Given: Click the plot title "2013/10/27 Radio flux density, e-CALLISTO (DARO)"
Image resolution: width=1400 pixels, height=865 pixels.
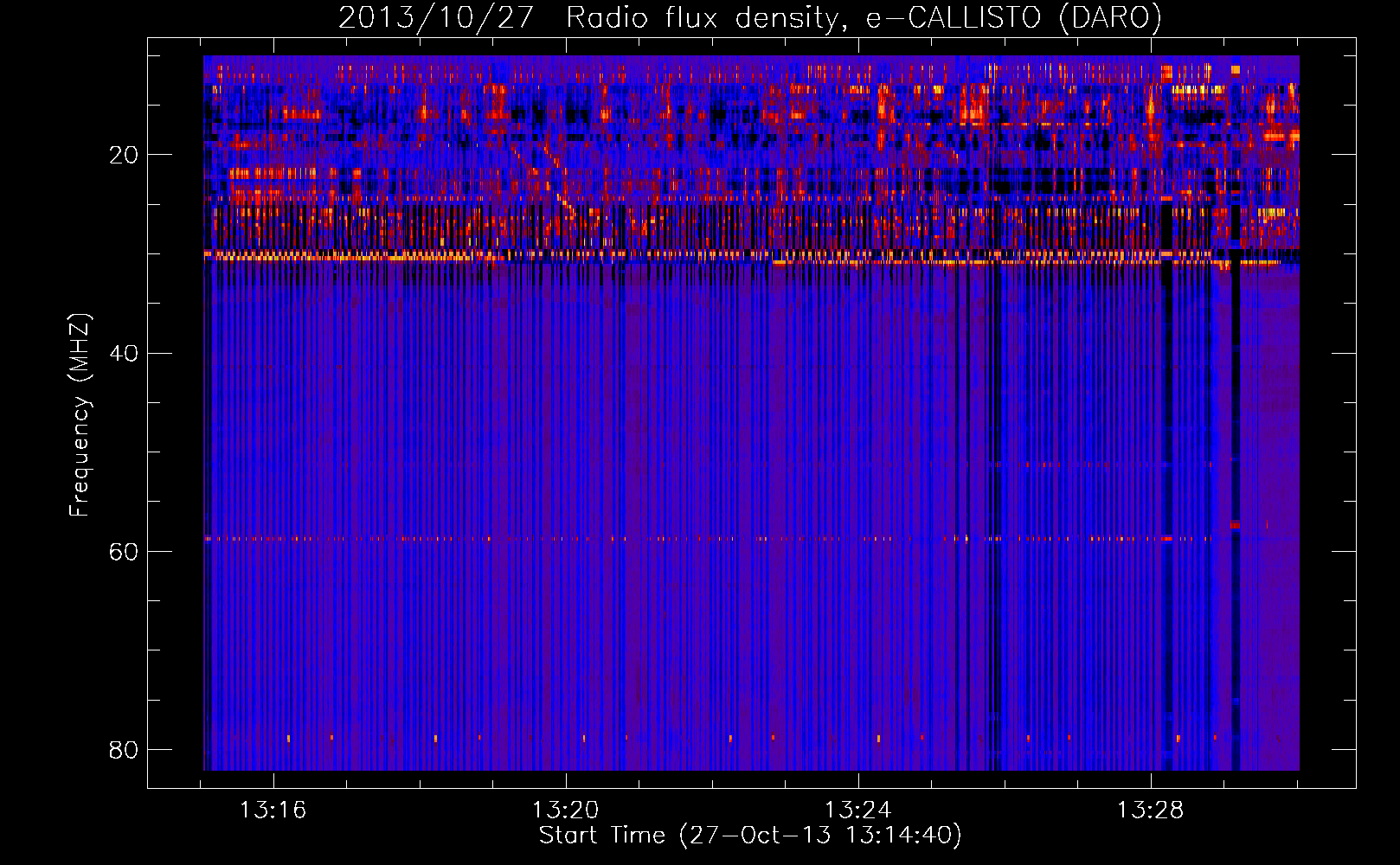Looking at the screenshot, I should 749,18.
